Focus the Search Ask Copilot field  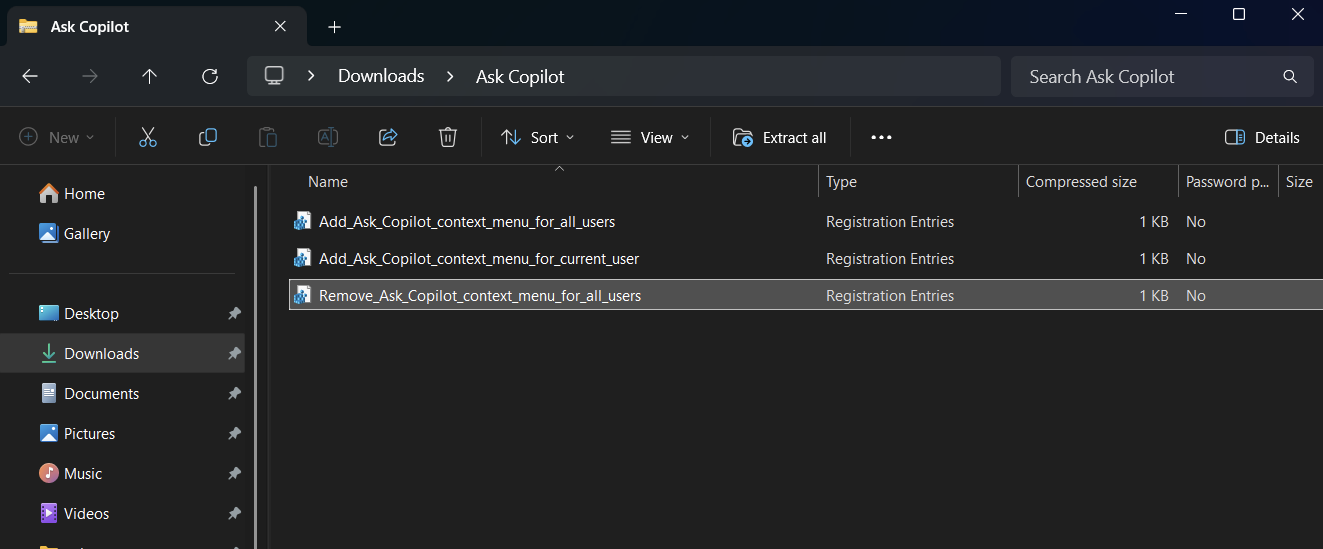(1162, 77)
